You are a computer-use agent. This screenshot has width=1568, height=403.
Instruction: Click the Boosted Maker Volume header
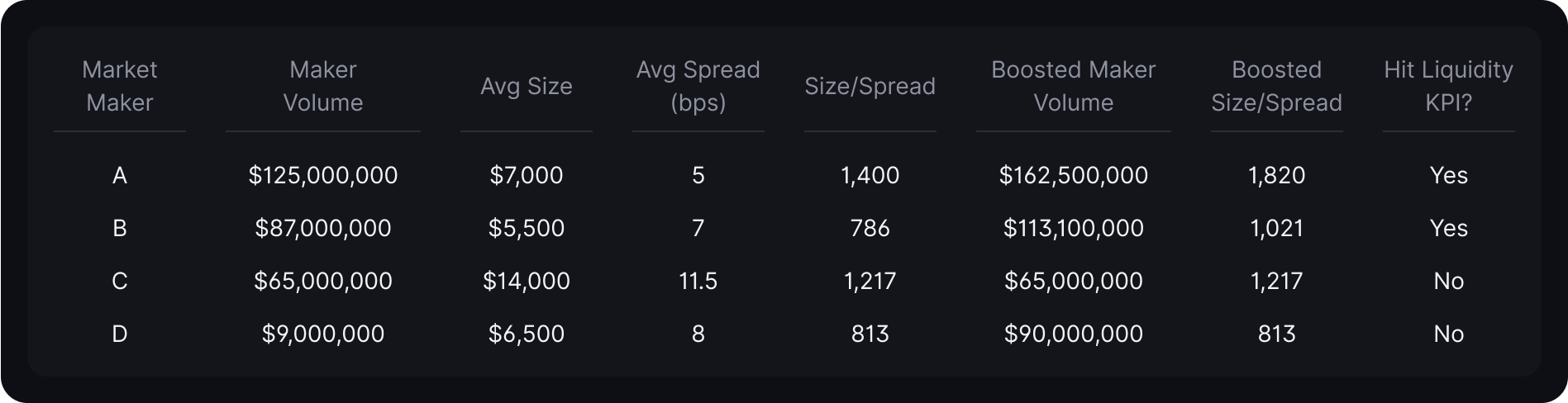(x=1073, y=86)
